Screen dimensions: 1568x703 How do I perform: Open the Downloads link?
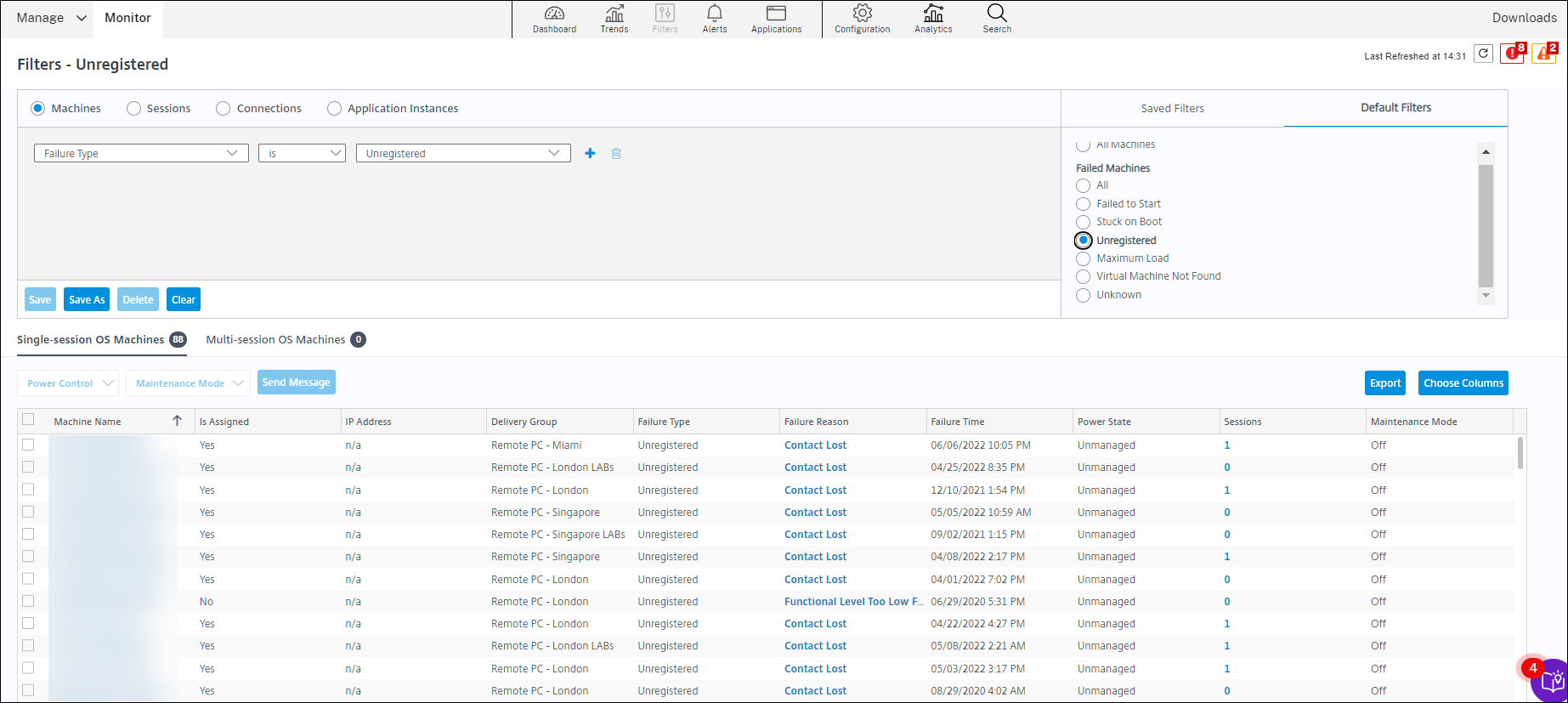pos(1524,18)
